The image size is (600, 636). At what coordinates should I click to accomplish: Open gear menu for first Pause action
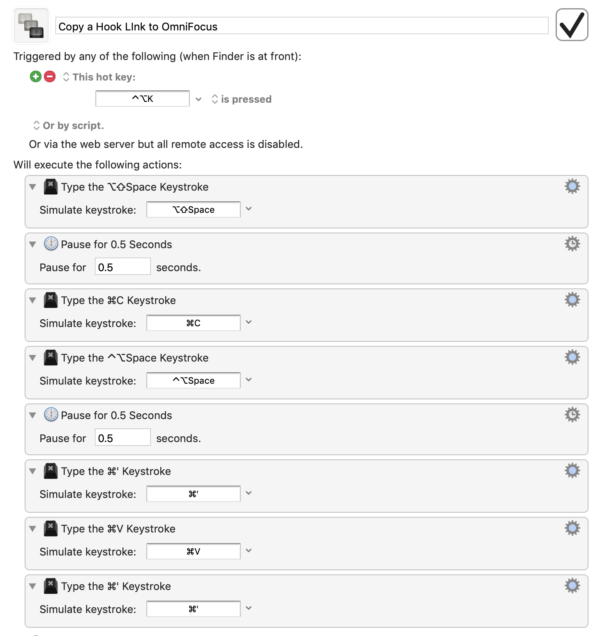[x=571, y=243]
